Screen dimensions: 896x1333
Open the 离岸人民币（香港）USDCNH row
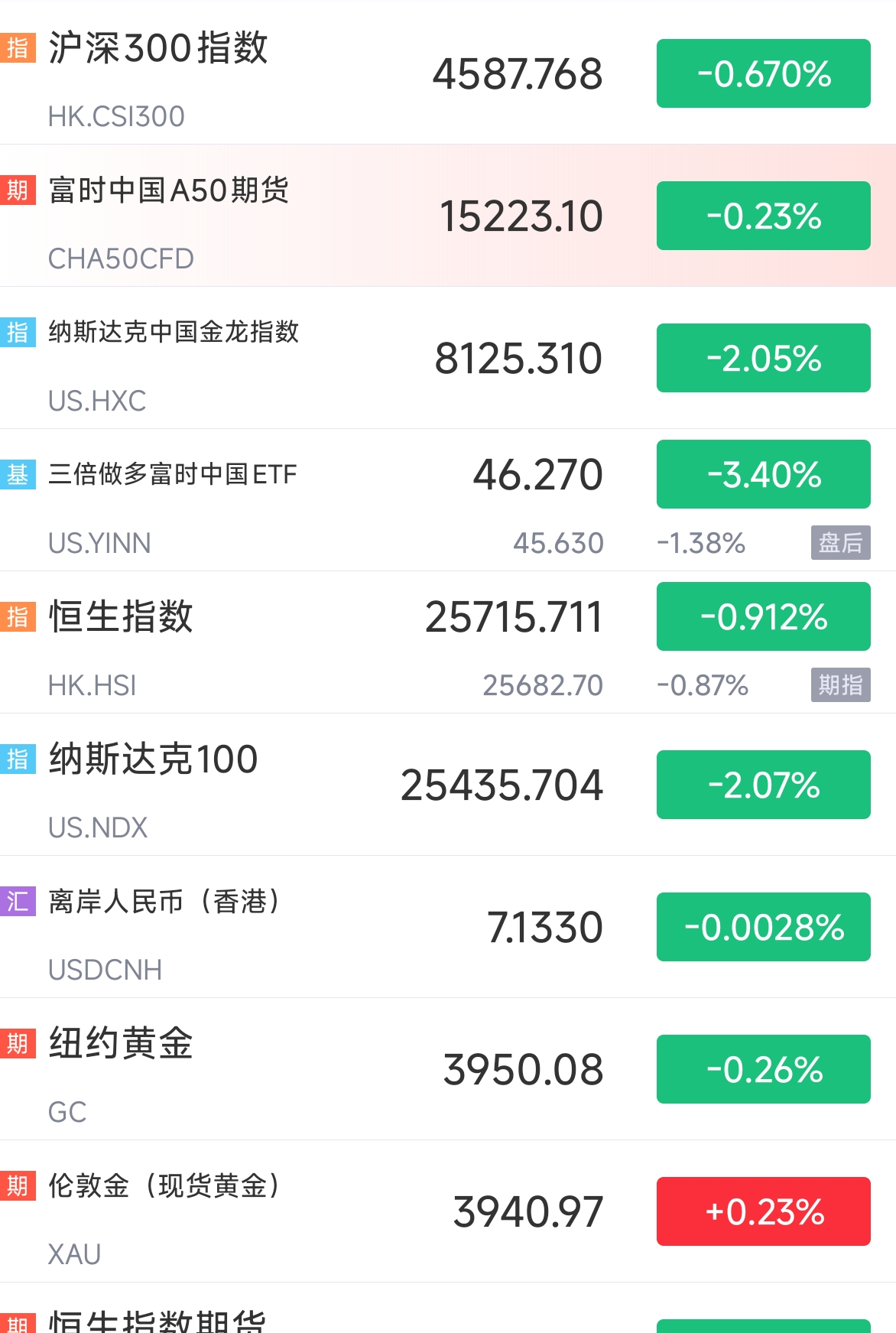(448, 927)
